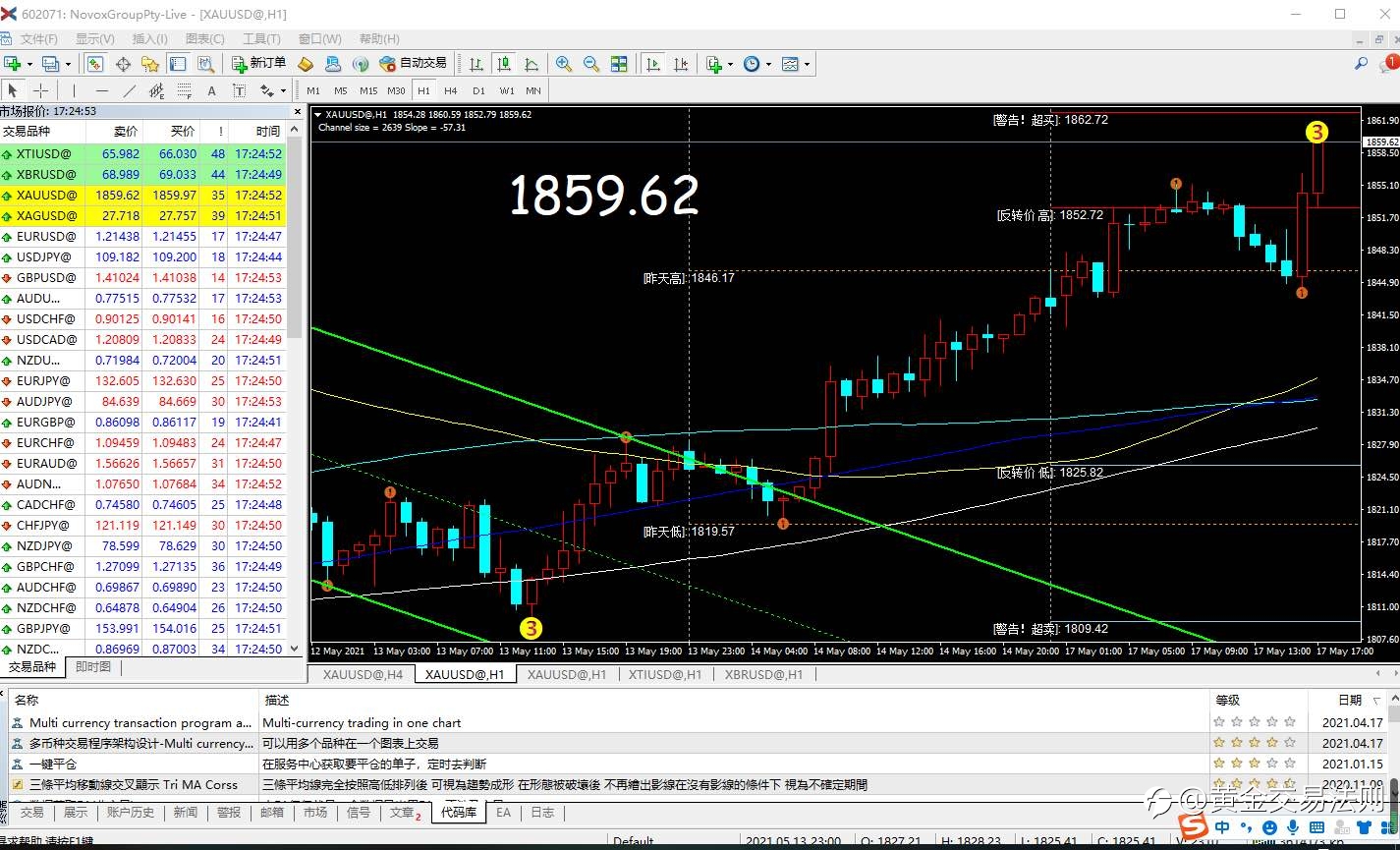Switch to the 即时图 tick chart tab

92,667
